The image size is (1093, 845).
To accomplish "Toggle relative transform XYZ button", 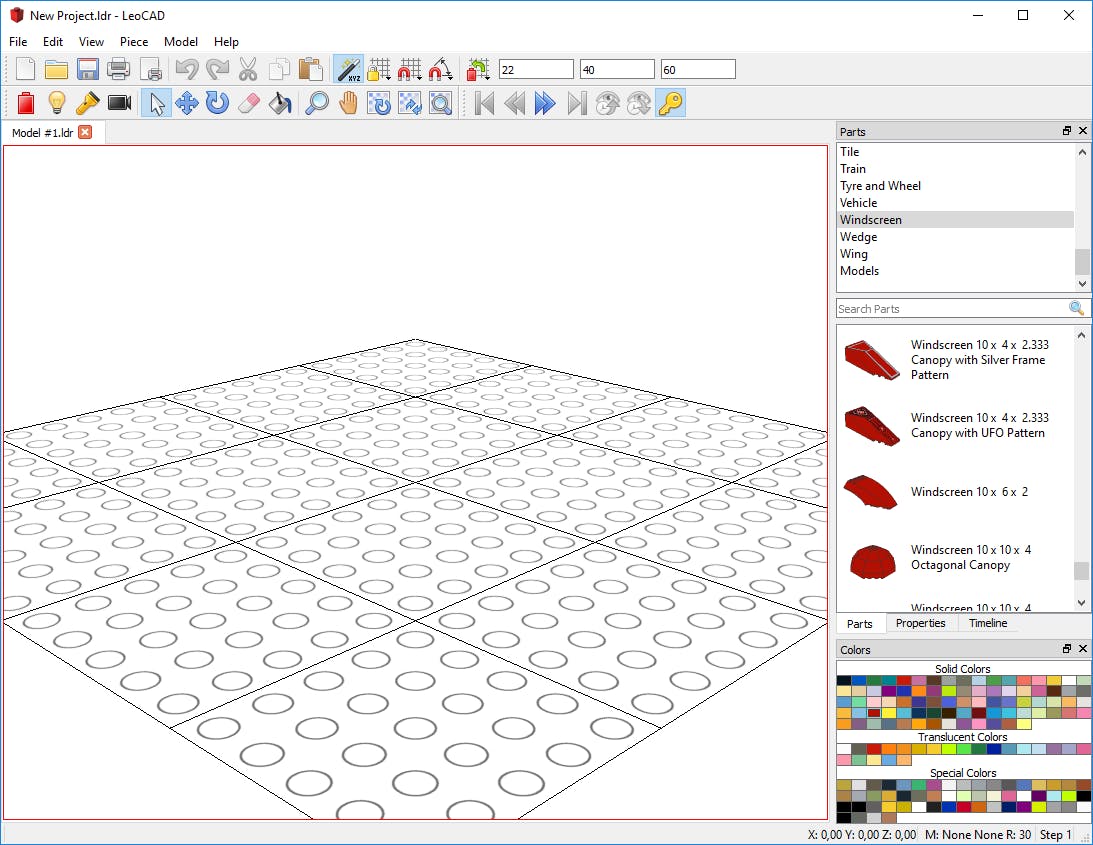I will pyautogui.click(x=348, y=69).
